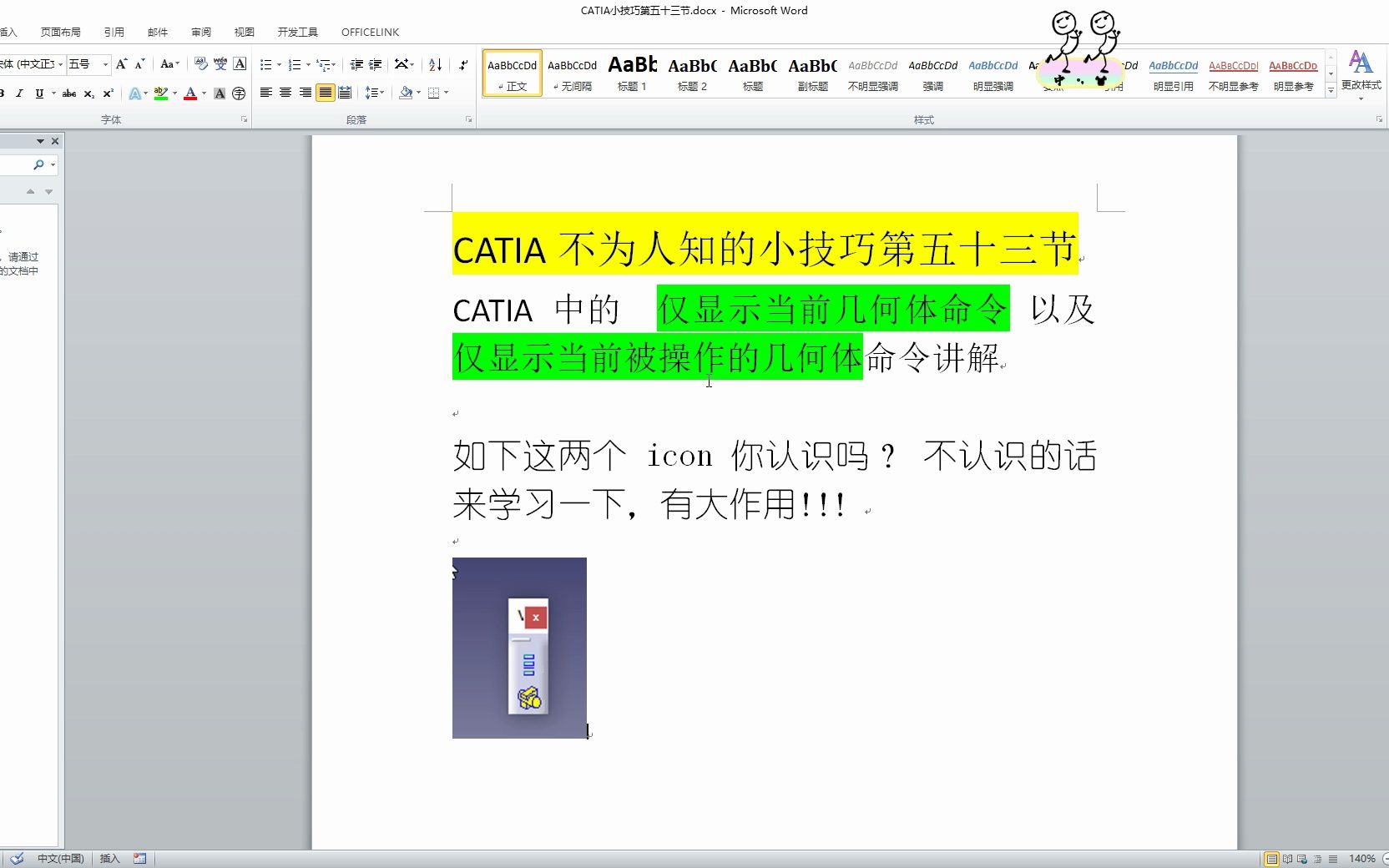
Task: Apply the 副标题 style
Action: (813, 73)
